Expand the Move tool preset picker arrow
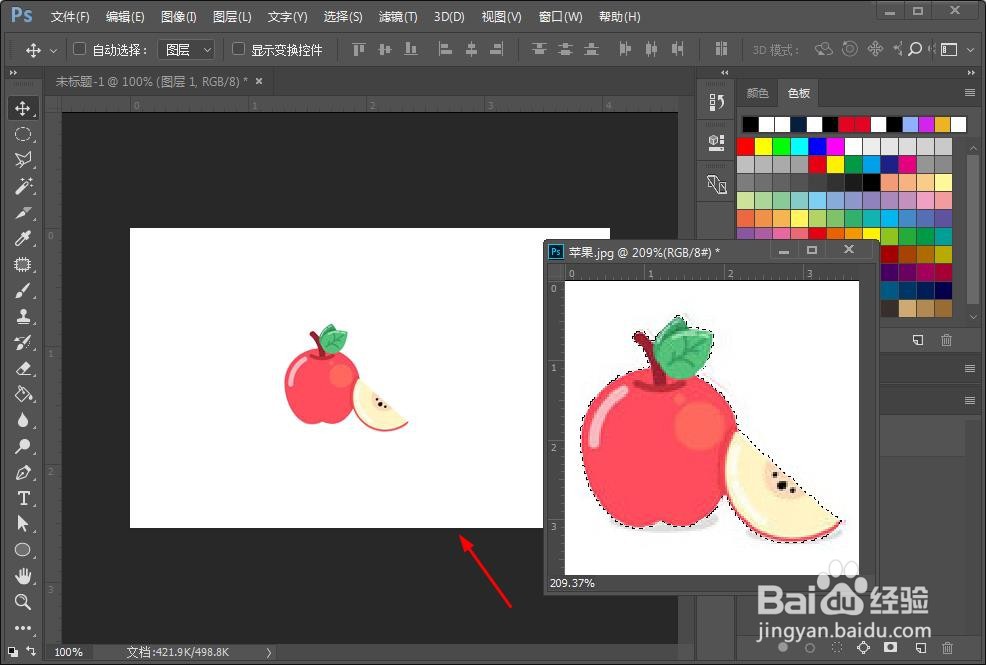Screen dimensions: 986x665 click(x=53, y=50)
